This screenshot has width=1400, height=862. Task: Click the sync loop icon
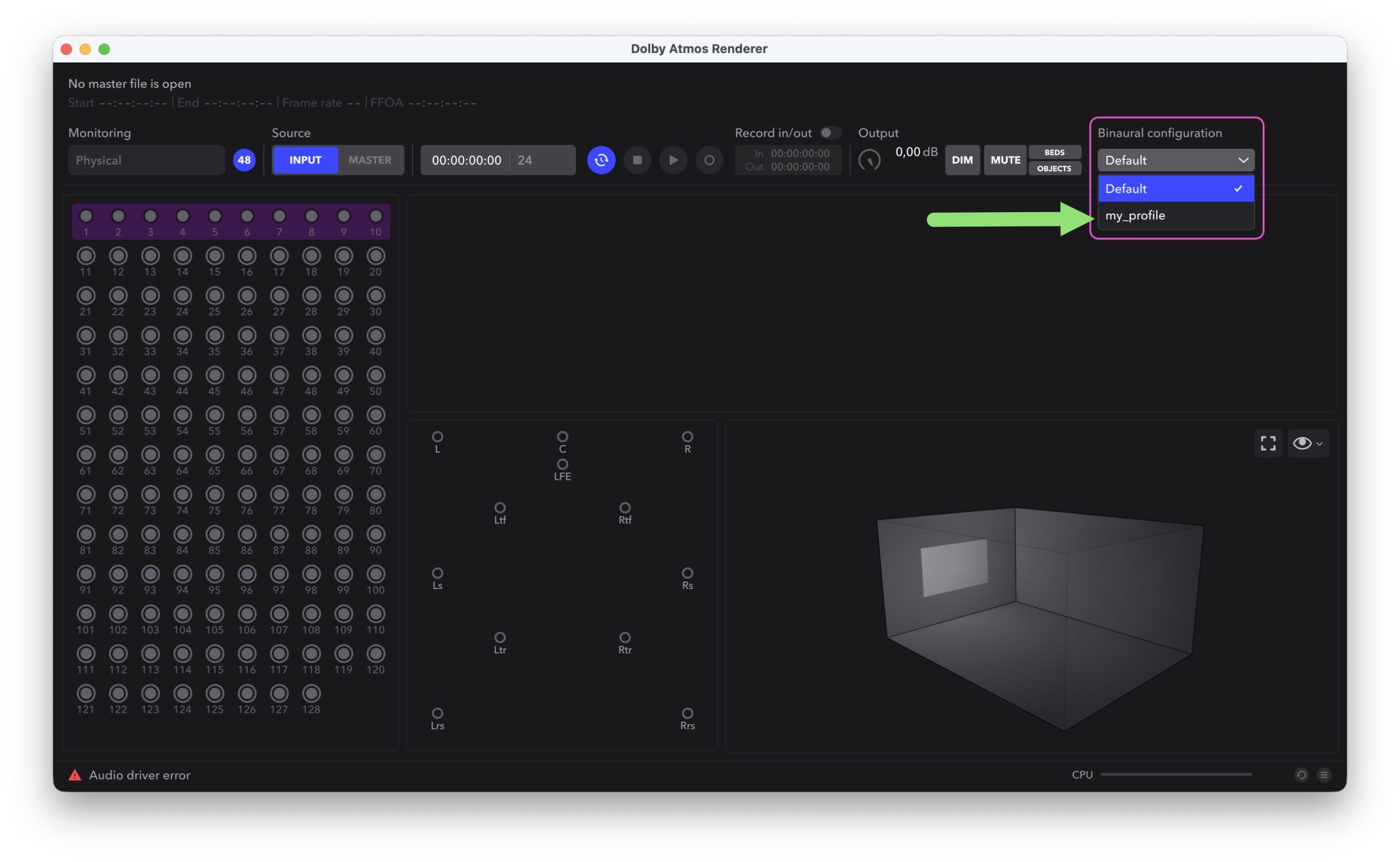pos(601,160)
